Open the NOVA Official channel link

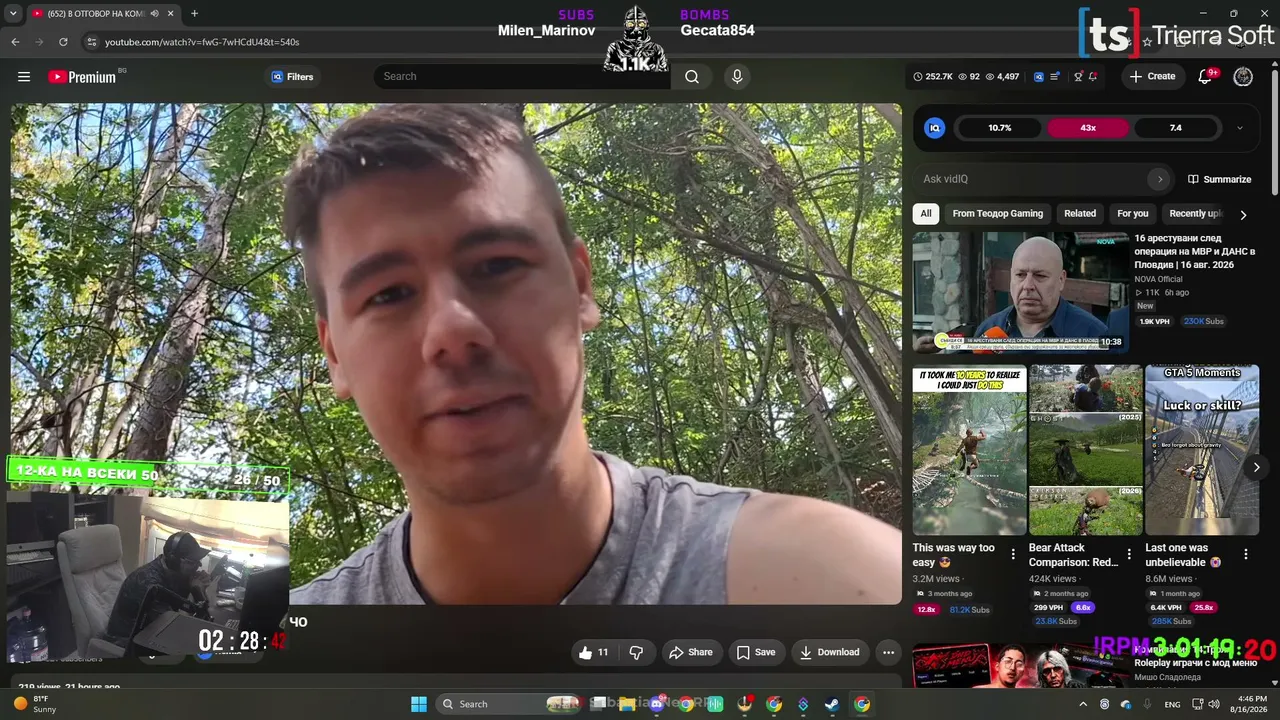(1158, 279)
